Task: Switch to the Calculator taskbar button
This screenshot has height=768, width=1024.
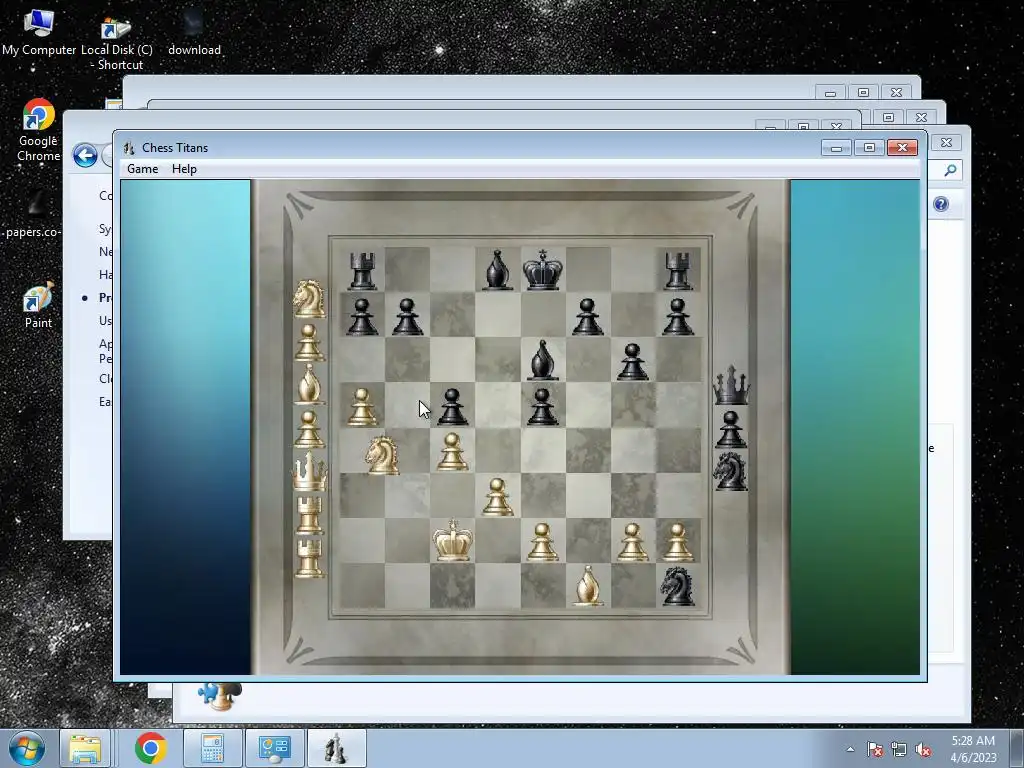Action: [x=212, y=748]
